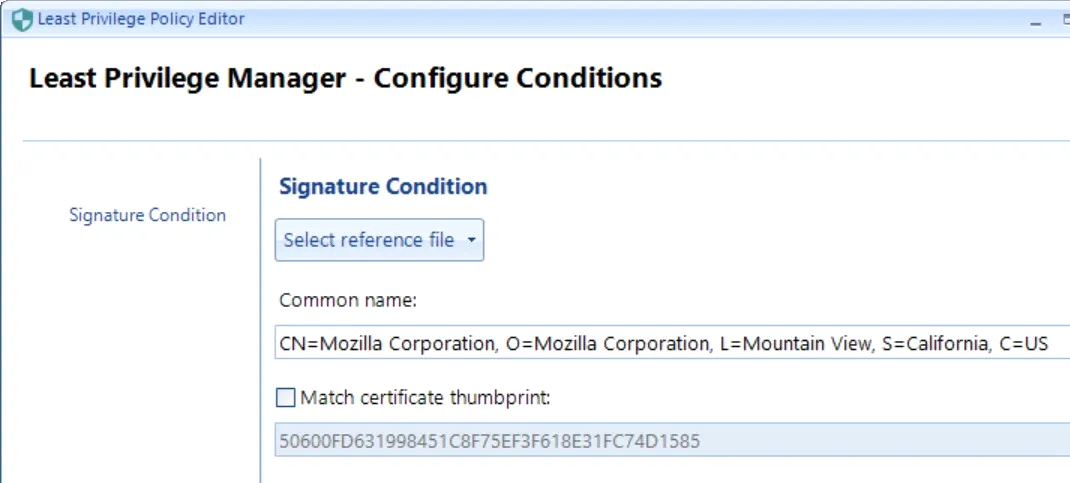Click the blue Signature Condition section heading
This screenshot has width=1070, height=483.
coord(383,186)
